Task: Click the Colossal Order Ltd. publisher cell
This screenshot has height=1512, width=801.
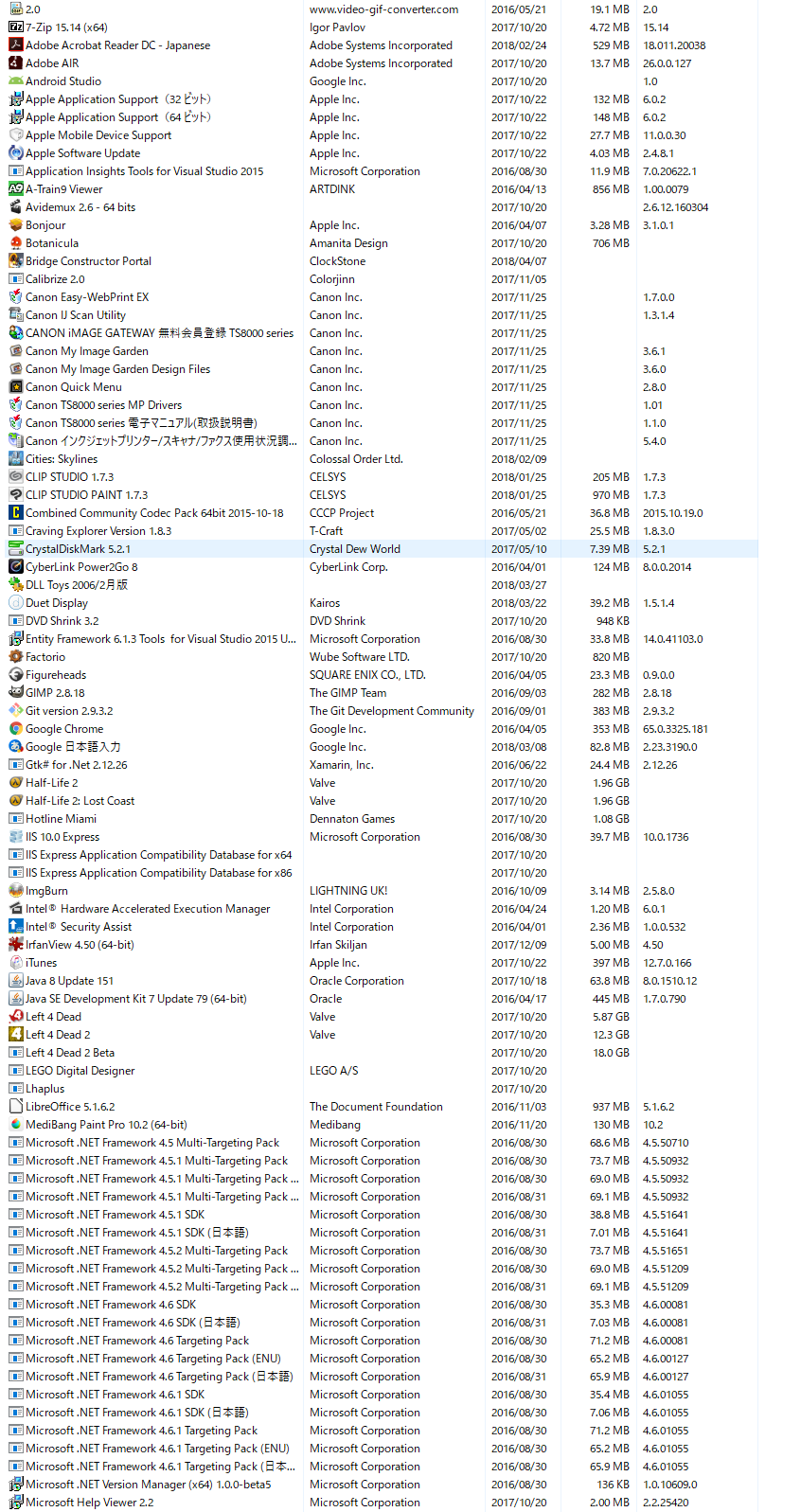Action: point(356,459)
